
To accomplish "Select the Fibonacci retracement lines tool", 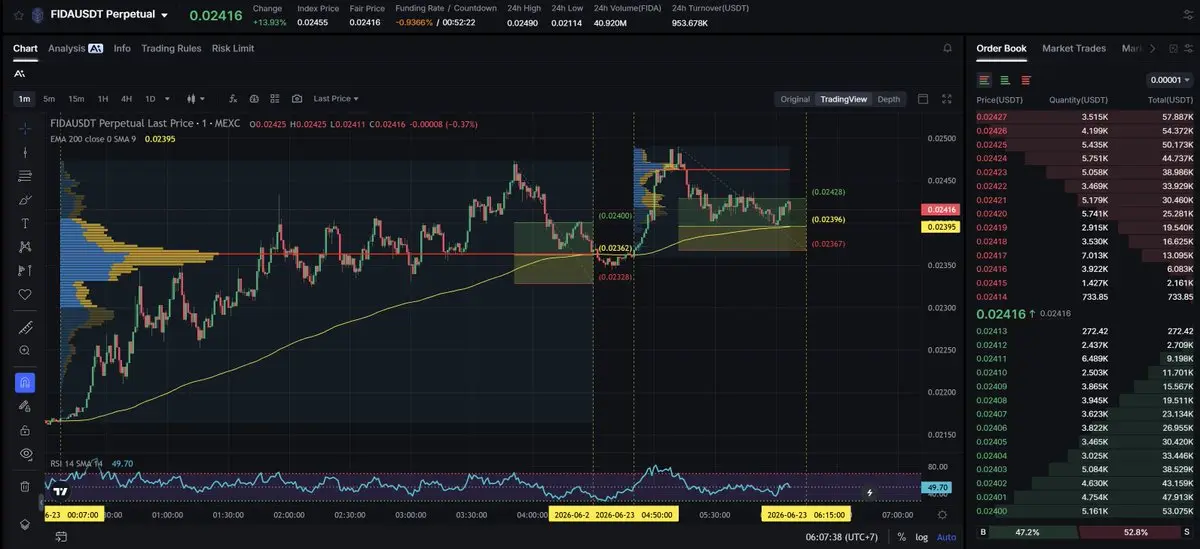I will (x=25, y=176).
